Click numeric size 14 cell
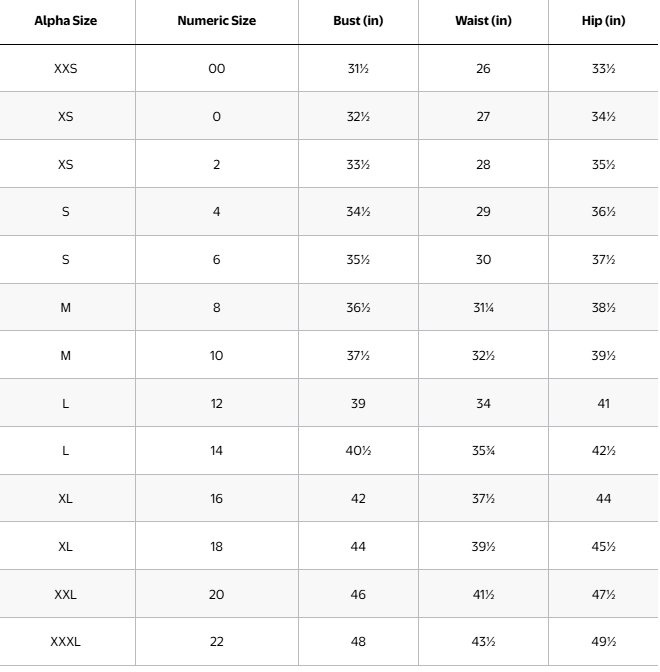The width and height of the screenshot is (660, 672). pyautogui.click(x=216, y=451)
